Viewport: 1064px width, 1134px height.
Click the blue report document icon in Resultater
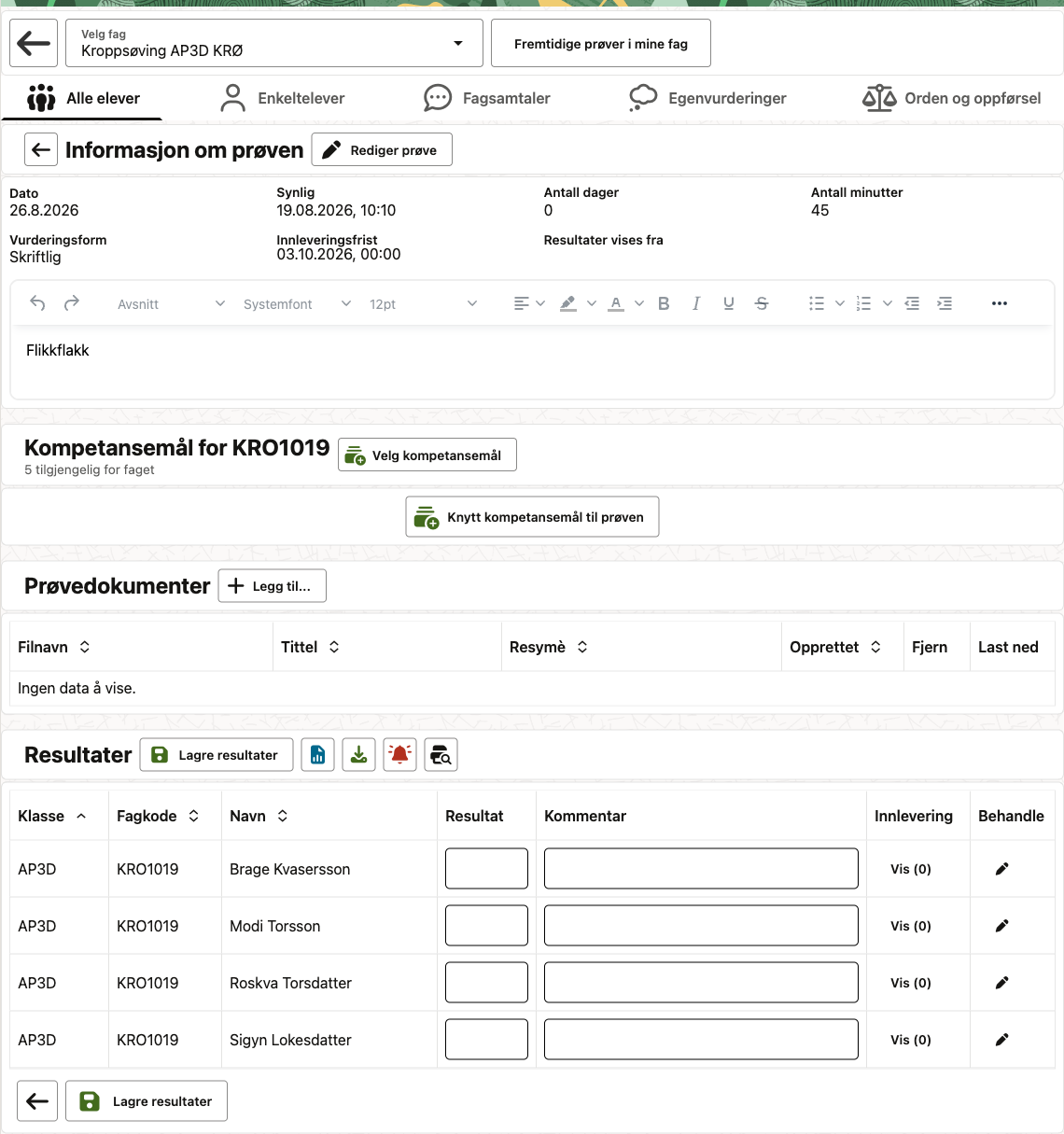point(318,755)
